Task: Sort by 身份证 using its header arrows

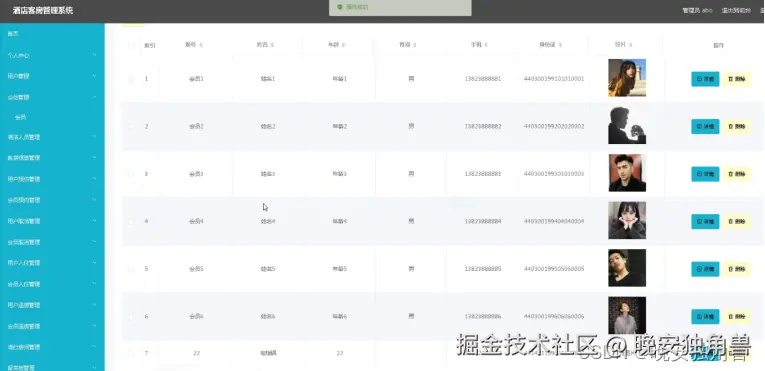Action: pos(560,45)
